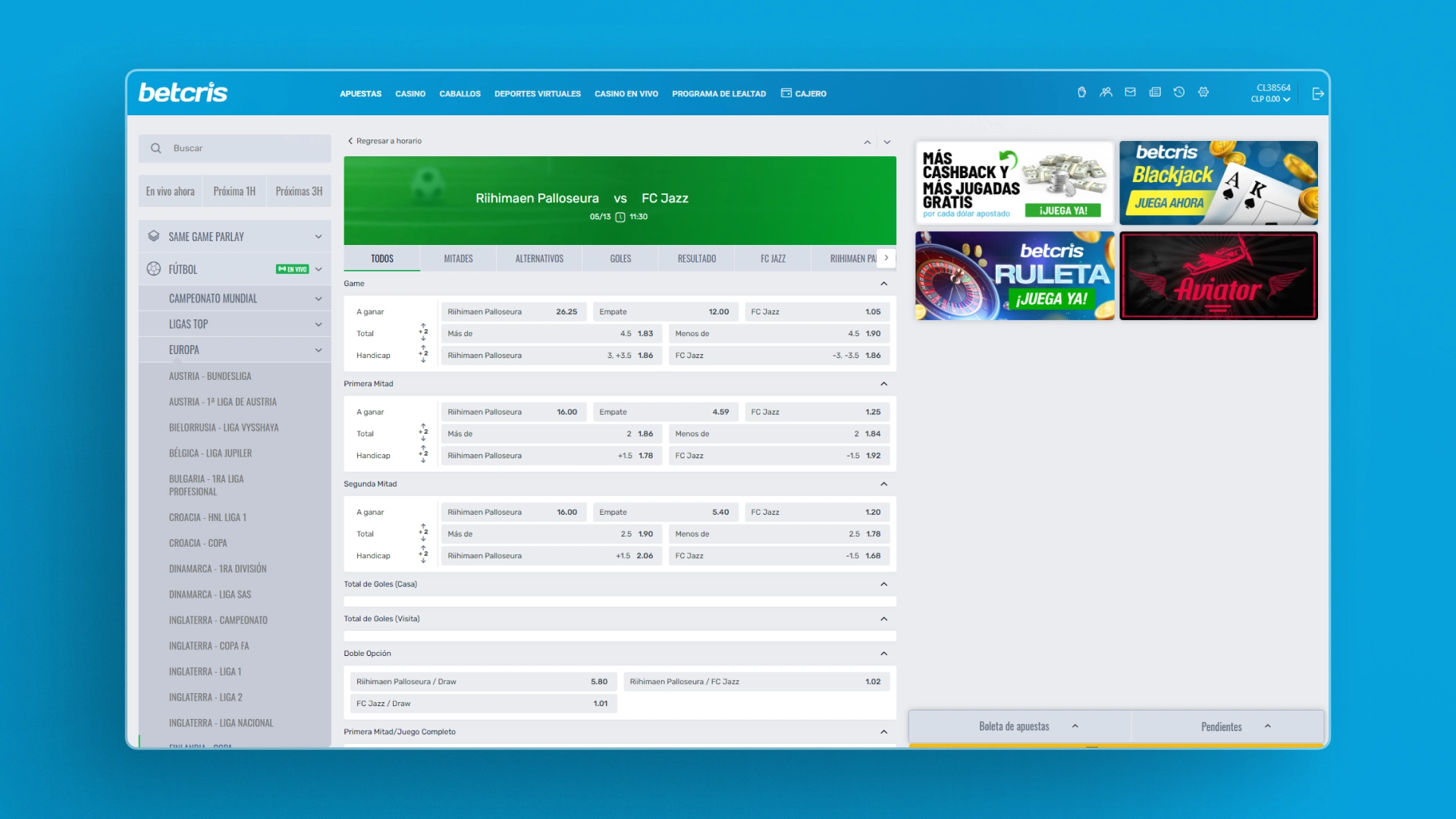Collapse Total de Goles (Visita) section
The image size is (1456, 819).
883,619
